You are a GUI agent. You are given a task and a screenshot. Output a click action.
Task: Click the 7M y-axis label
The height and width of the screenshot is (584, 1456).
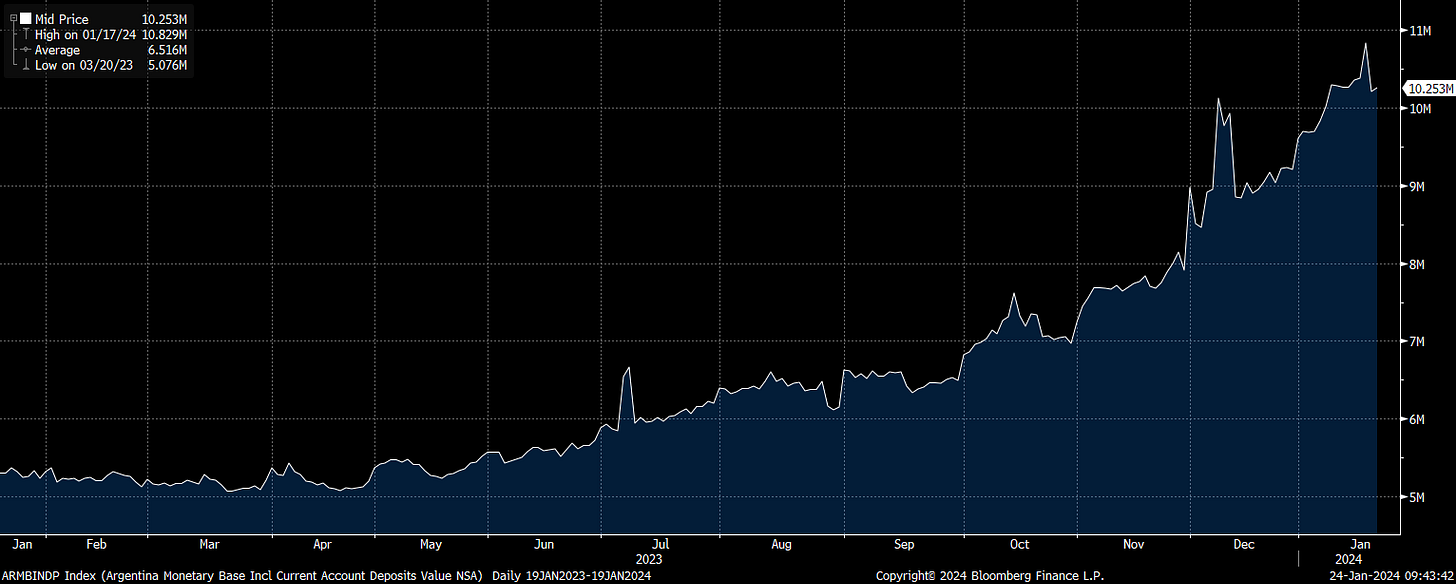click(1417, 341)
